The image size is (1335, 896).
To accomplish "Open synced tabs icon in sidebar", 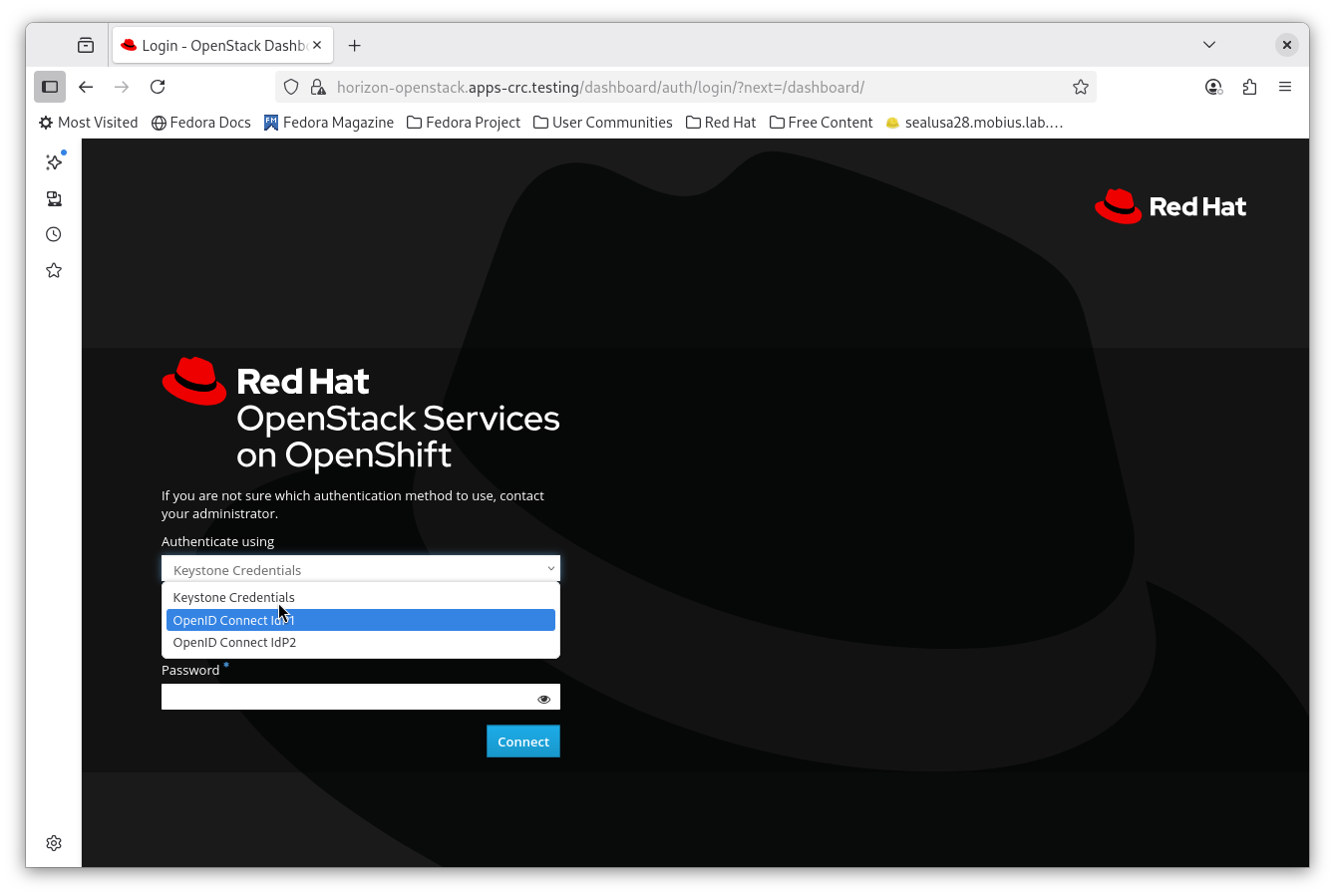I will pyautogui.click(x=54, y=198).
